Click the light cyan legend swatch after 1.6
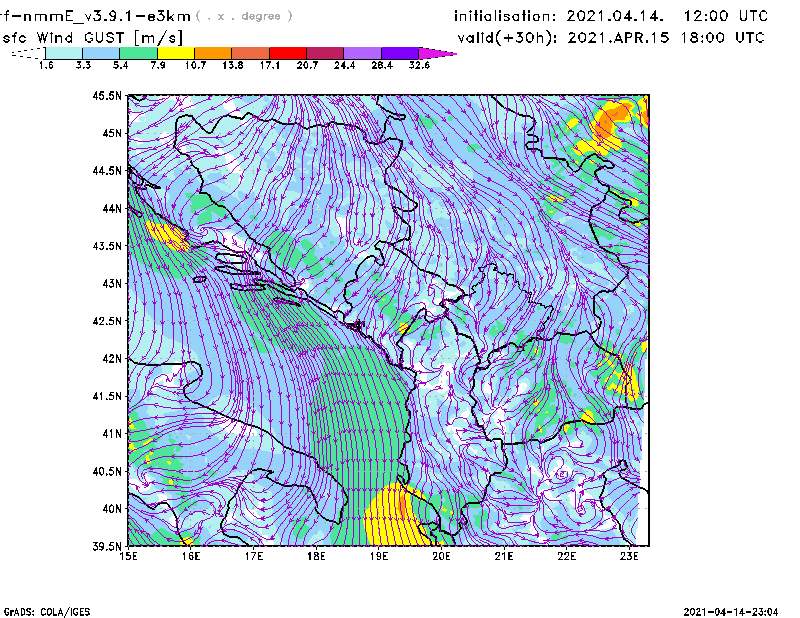800x618 pixels. [x=64, y=53]
